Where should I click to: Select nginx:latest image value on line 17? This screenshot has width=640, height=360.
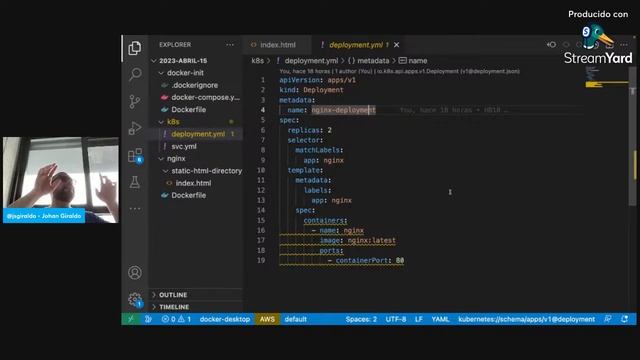click(371, 240)
